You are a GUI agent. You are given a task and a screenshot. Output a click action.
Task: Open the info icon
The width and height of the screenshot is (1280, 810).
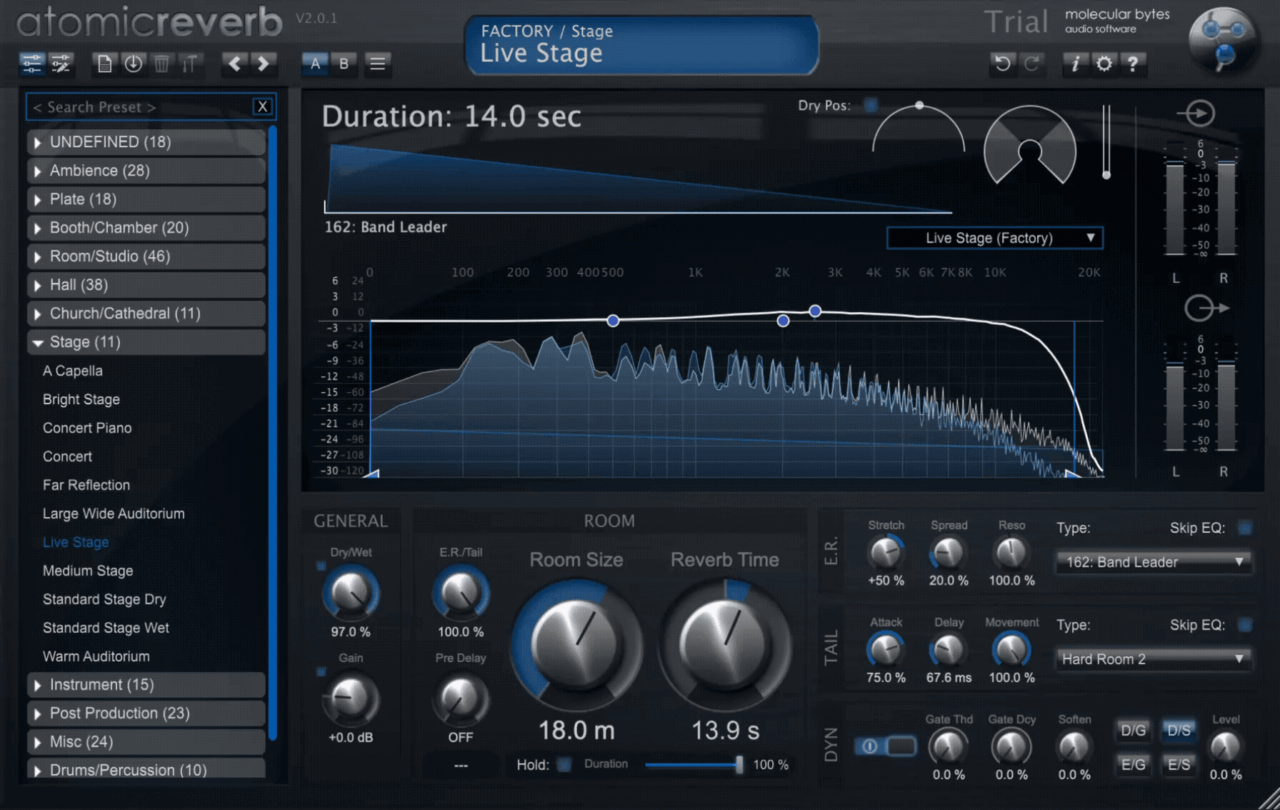(x=1075, y=64)
